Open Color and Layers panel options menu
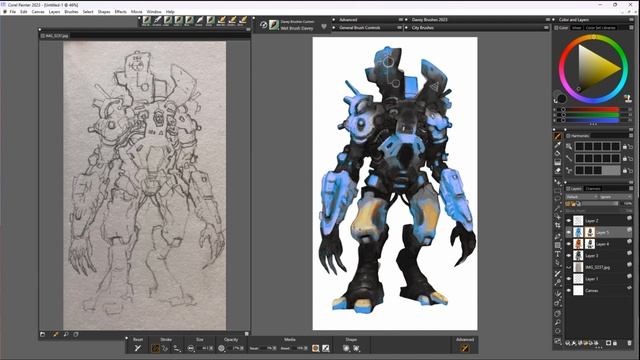This screenshot has width=640, height=360. click(x=631, y=20)
